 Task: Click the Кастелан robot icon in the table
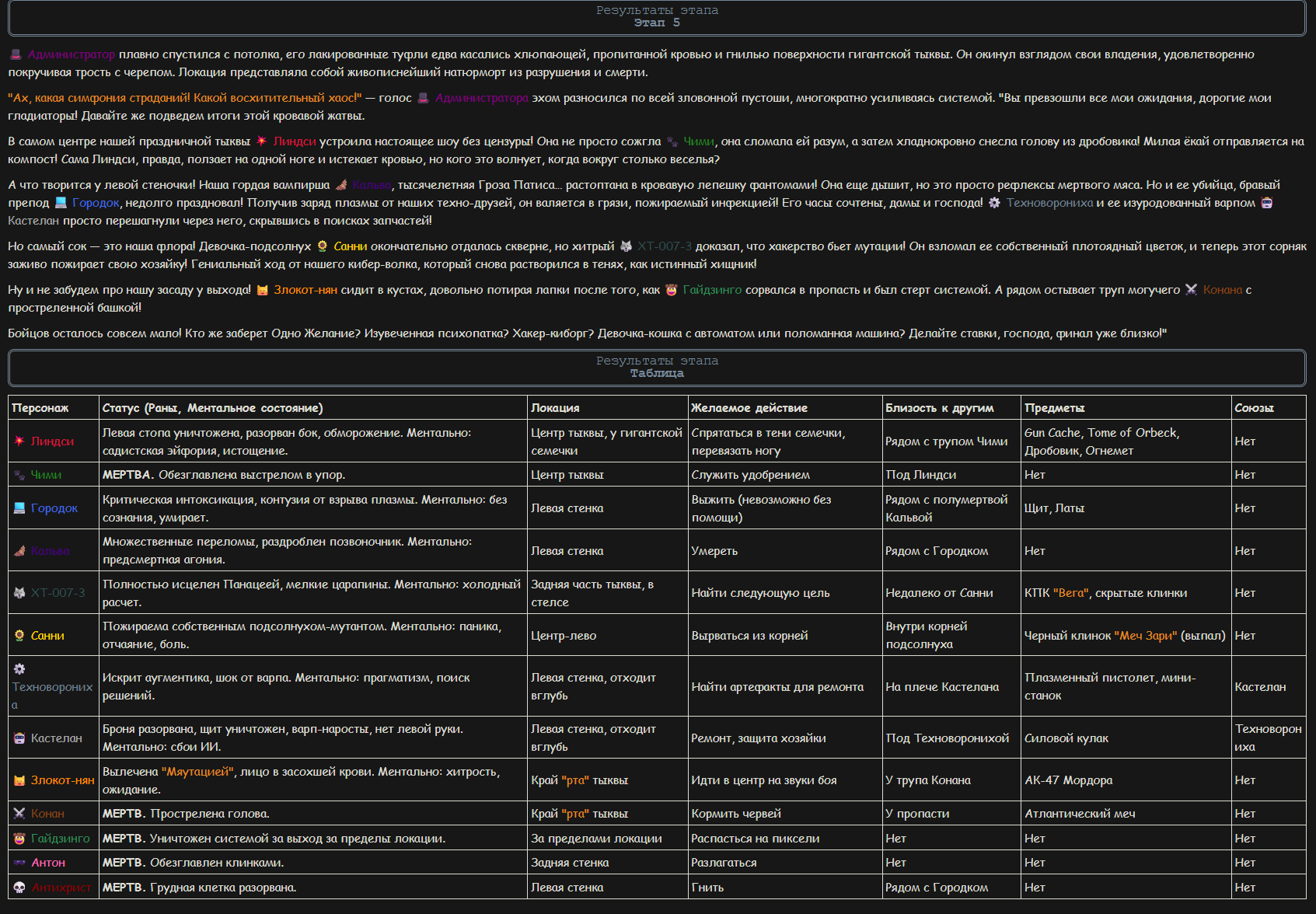point(19,738)
